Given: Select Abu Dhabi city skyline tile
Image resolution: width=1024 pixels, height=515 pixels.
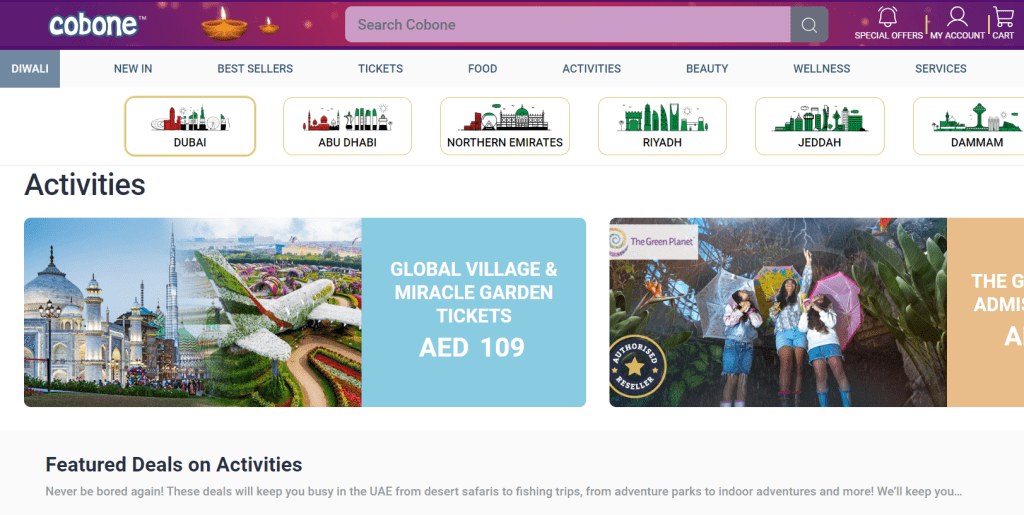Looking at the screenshot, I should (347, 126).
